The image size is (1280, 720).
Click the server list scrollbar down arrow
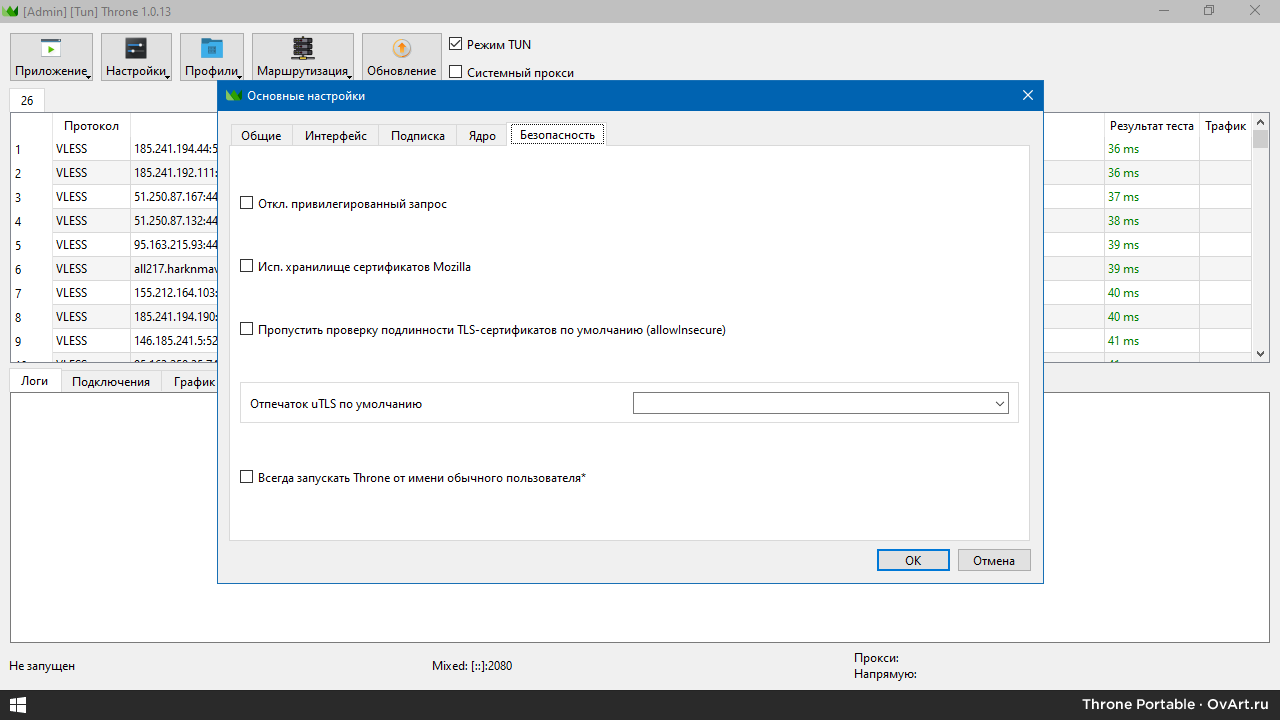1260,354
